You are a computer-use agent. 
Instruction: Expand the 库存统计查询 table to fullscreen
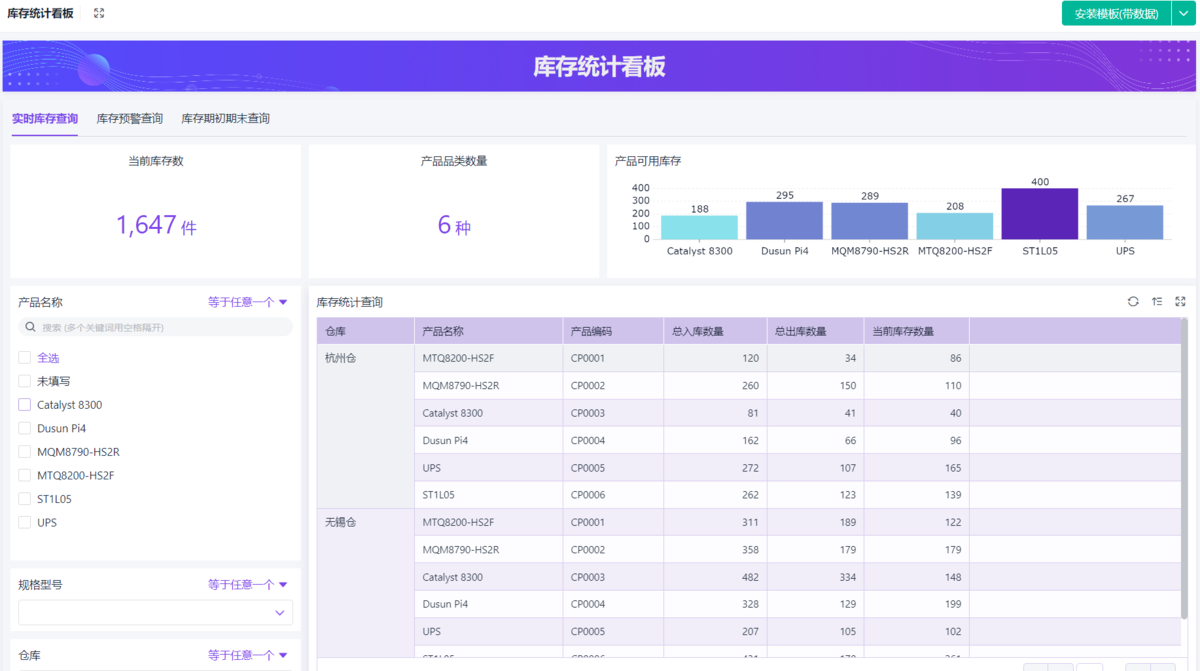click(x=1180, y=301)
